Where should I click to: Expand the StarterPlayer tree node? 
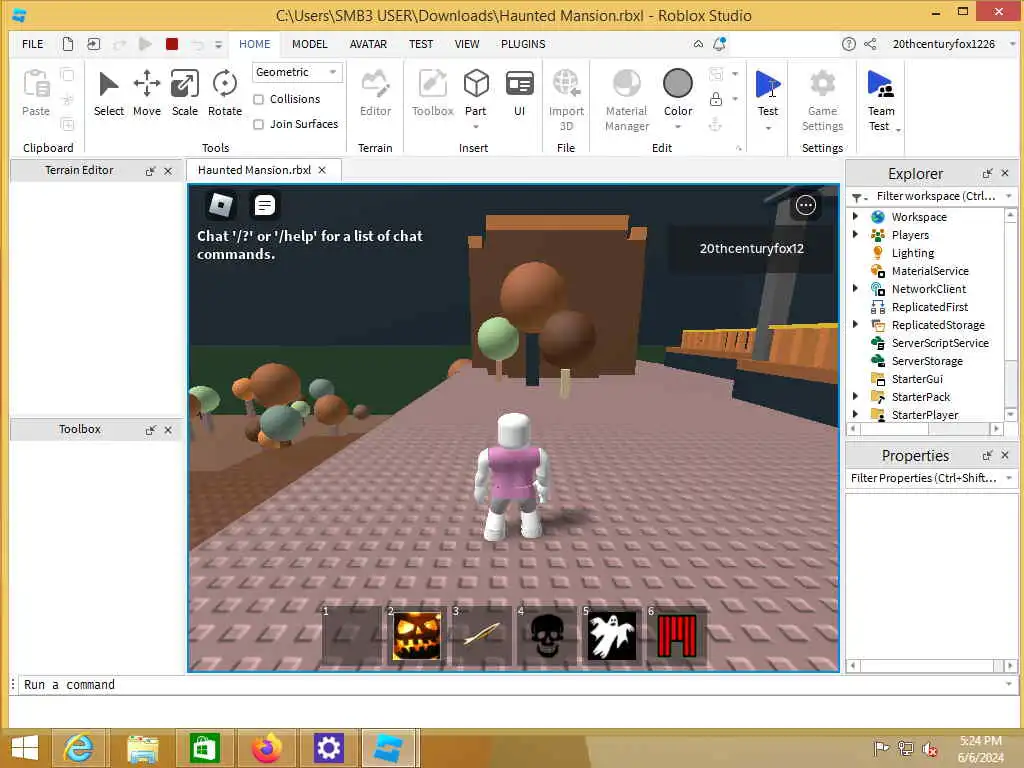click(856, 414)
